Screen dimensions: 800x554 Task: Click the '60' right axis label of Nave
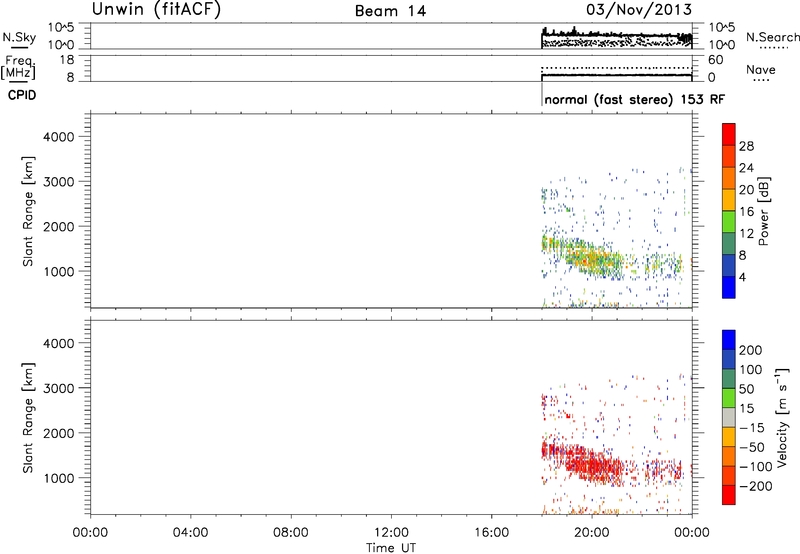point(715,60)
